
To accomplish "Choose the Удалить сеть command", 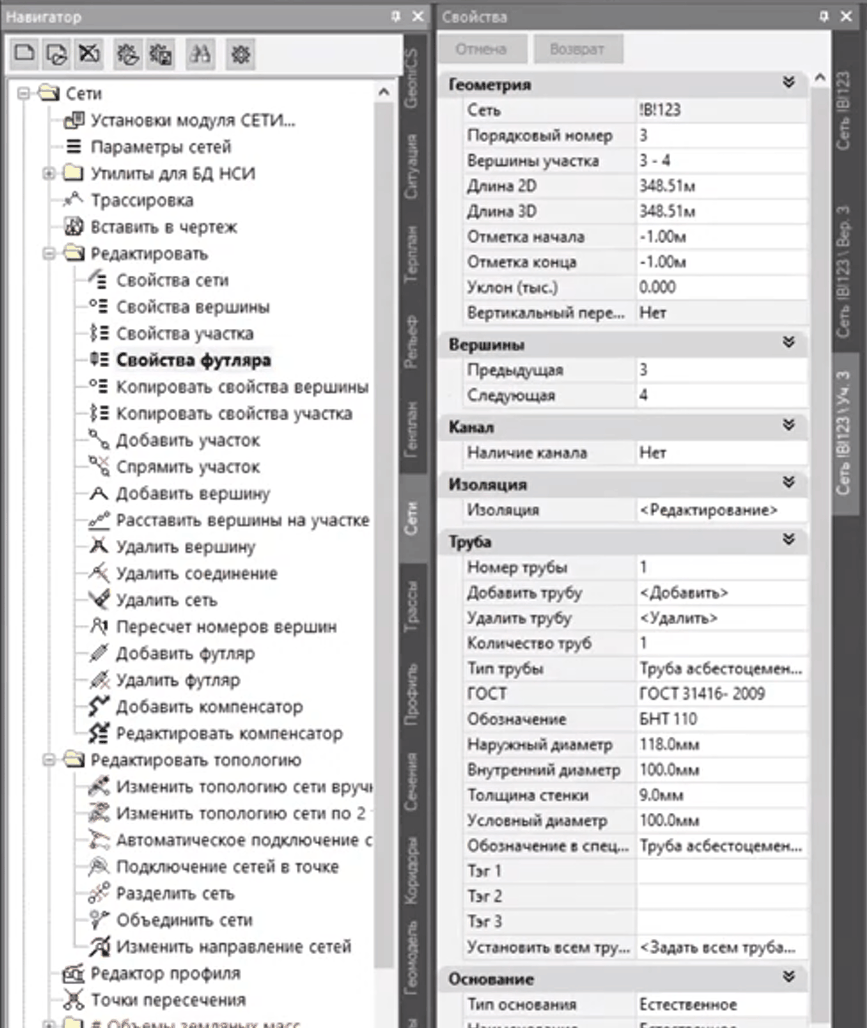I will tap(166, 600).
